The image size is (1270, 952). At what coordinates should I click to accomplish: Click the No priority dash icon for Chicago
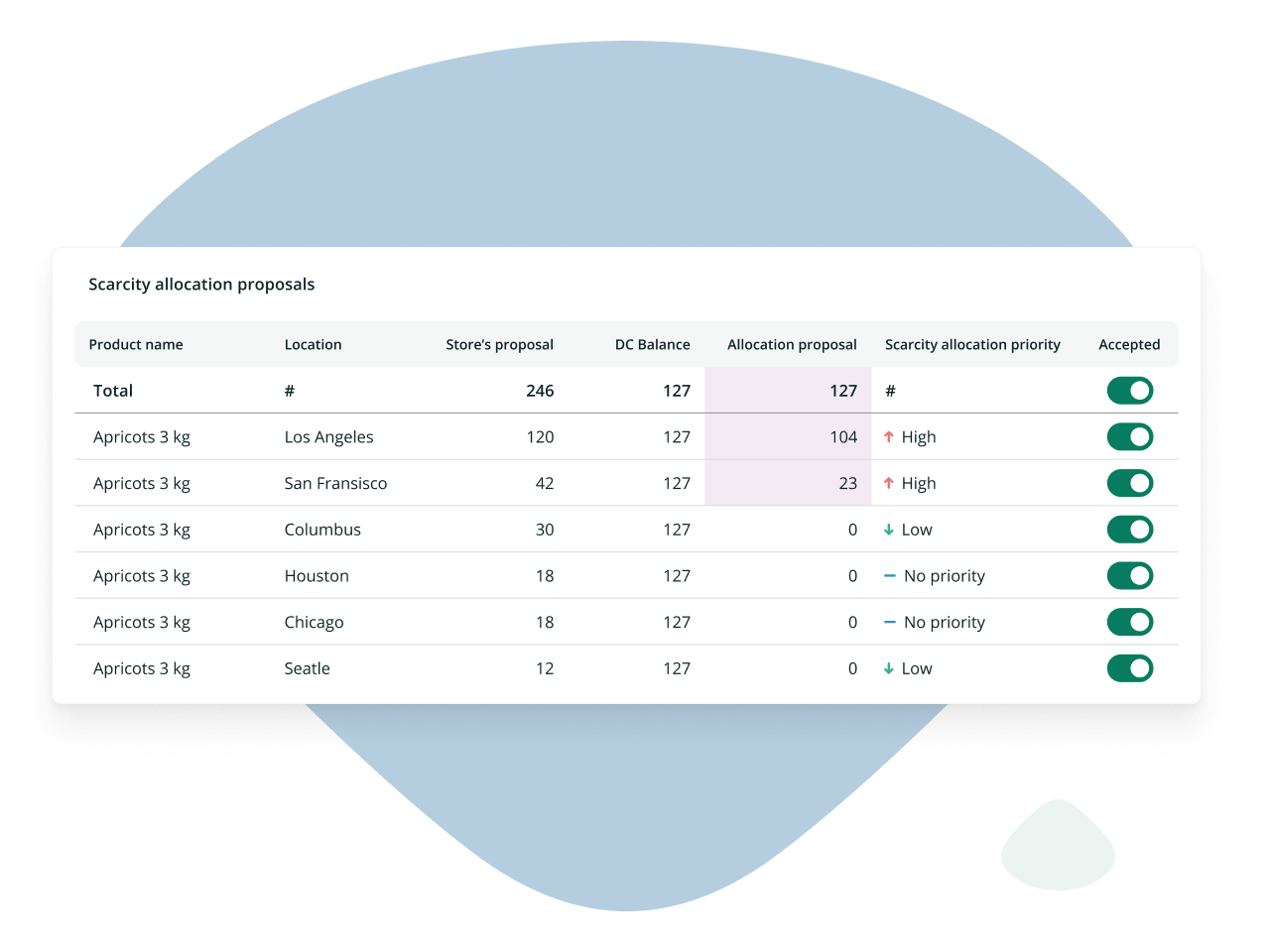(x=890, y=623)
